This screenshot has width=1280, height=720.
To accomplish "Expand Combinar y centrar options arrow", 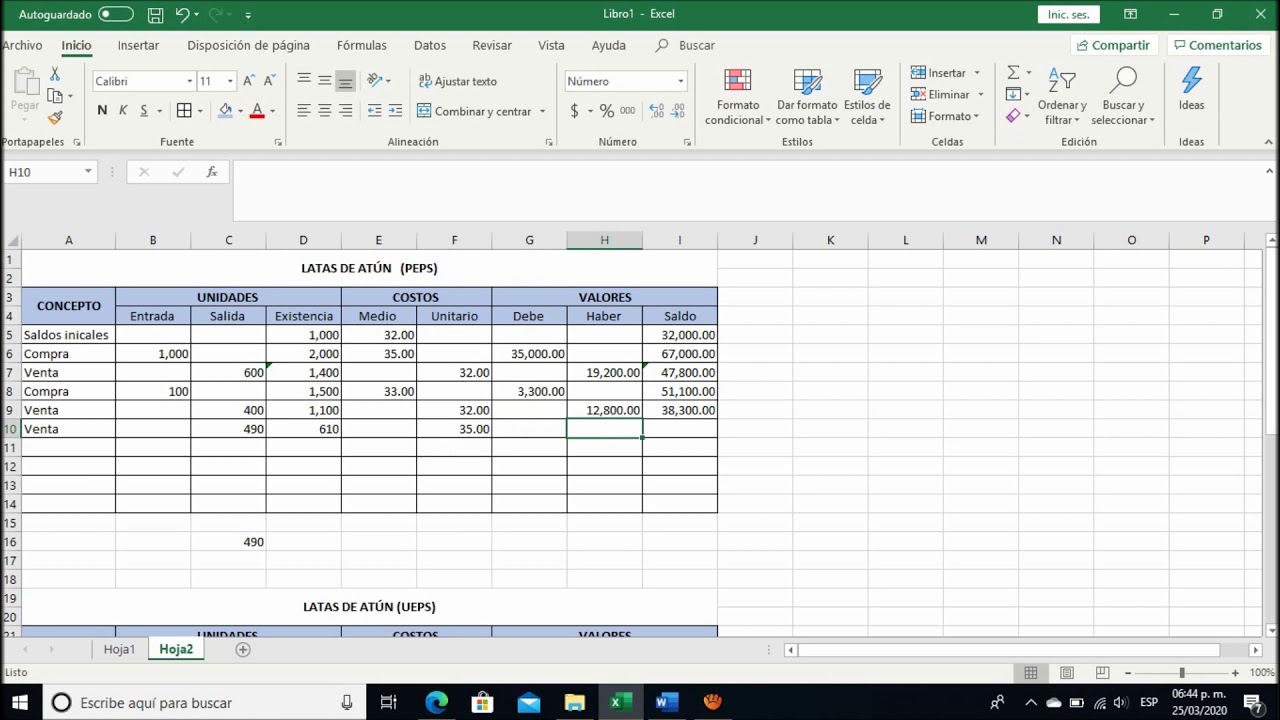I will pyautogui.click(x=543, y=111).
